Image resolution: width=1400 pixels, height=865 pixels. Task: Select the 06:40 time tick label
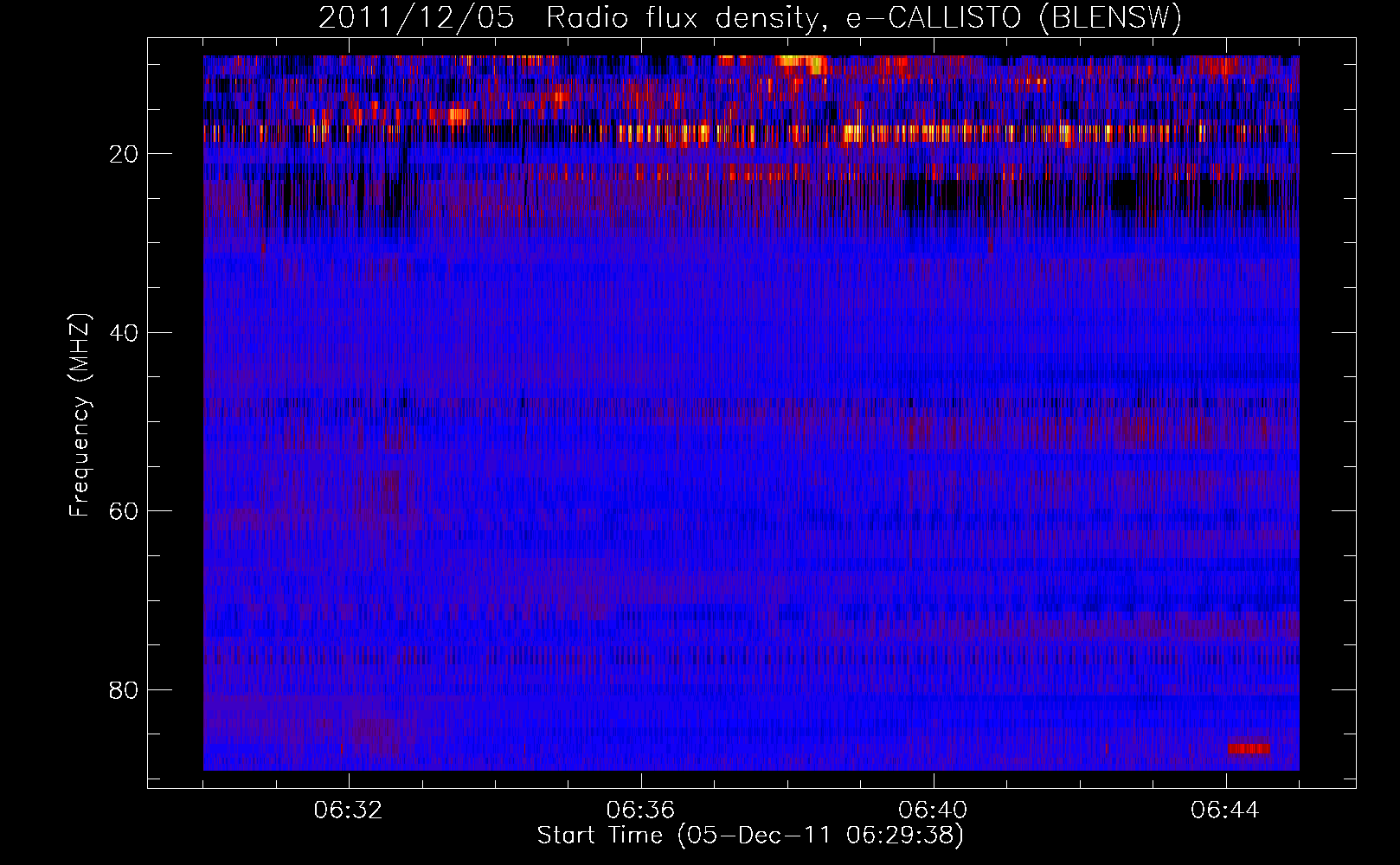pyautogui.click(x=934, y=811)
